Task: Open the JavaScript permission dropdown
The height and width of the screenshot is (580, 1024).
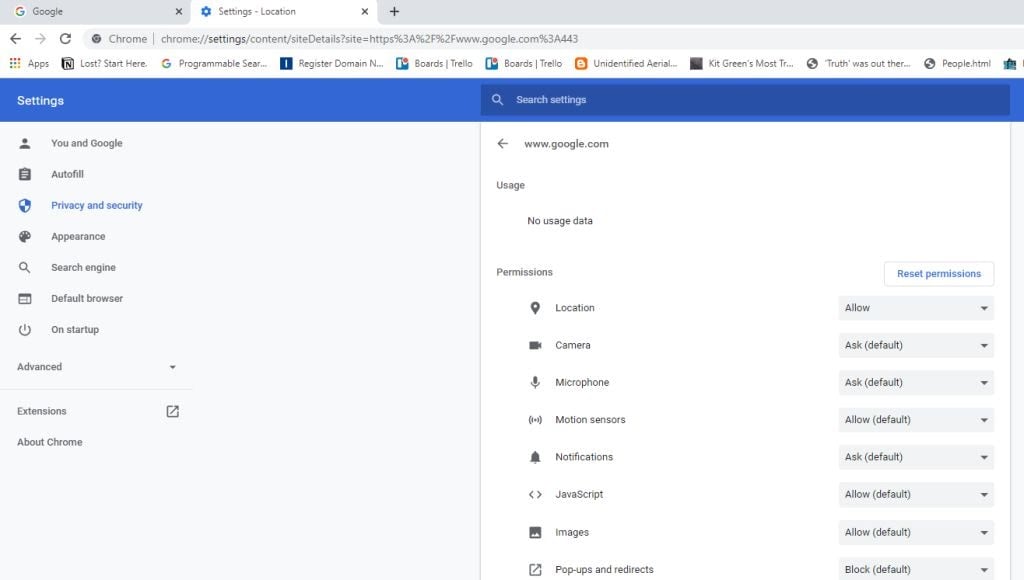Action: tap(916, 494)
